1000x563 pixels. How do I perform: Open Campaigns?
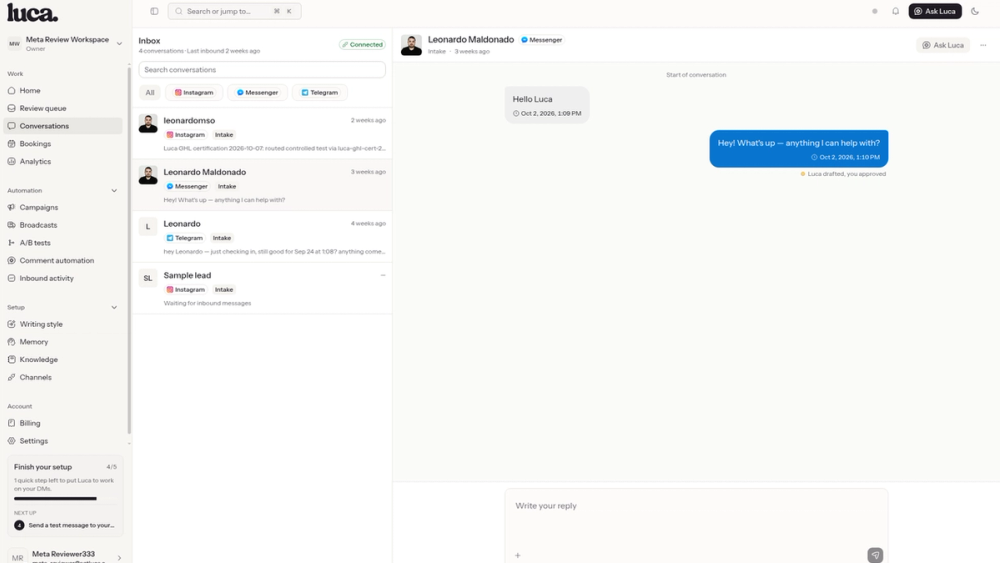tap(62, 207)
